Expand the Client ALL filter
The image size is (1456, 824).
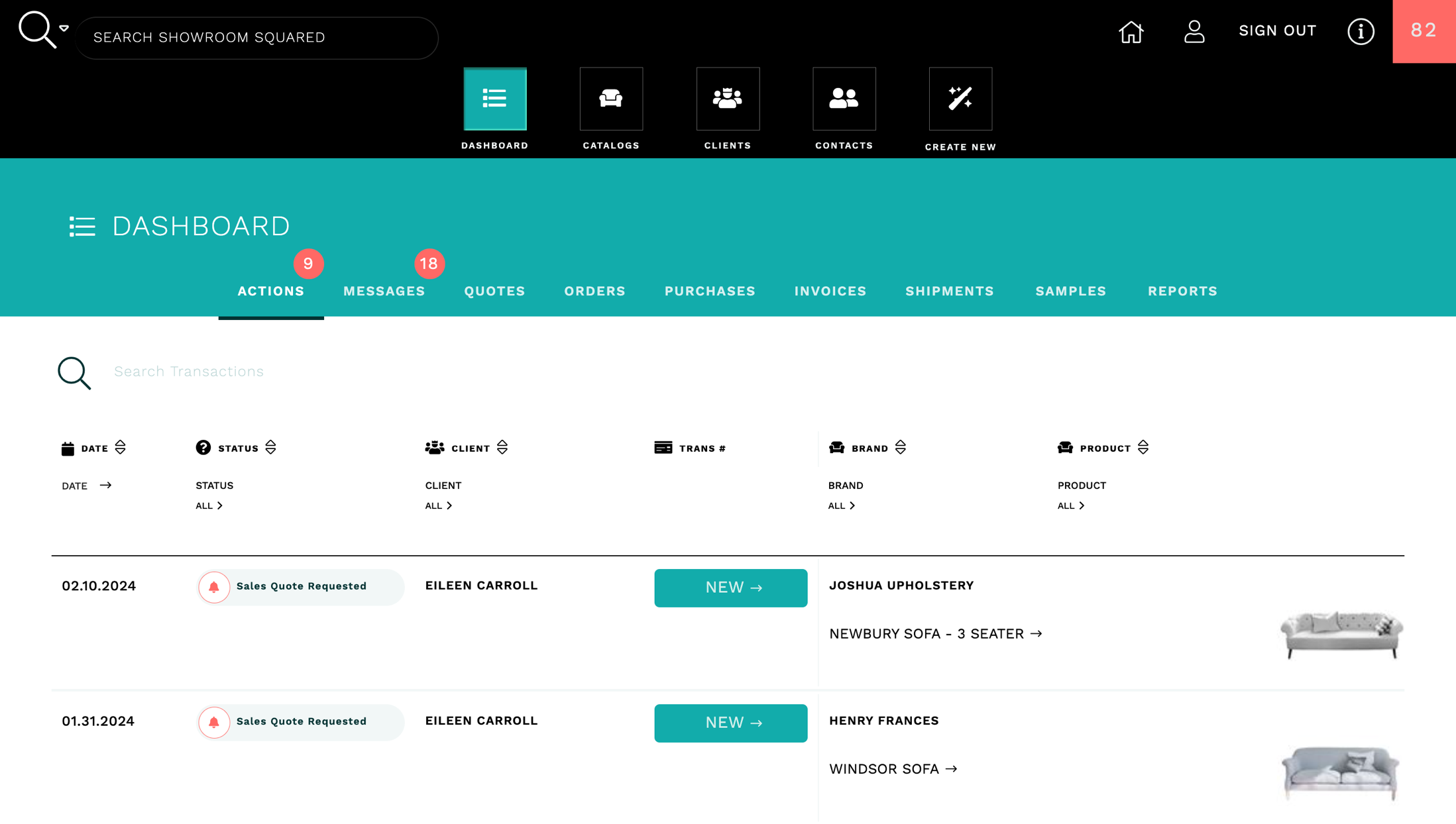click(439, 506)
